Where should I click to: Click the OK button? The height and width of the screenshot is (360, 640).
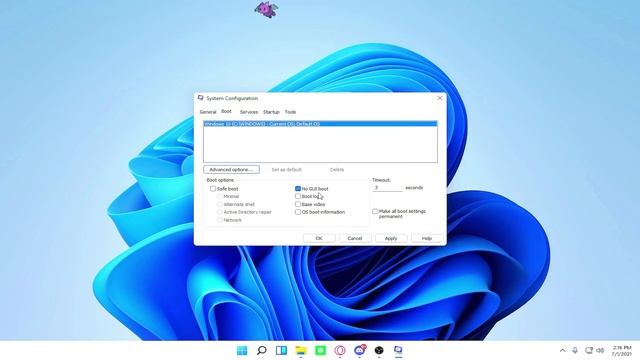click(319, 238)
